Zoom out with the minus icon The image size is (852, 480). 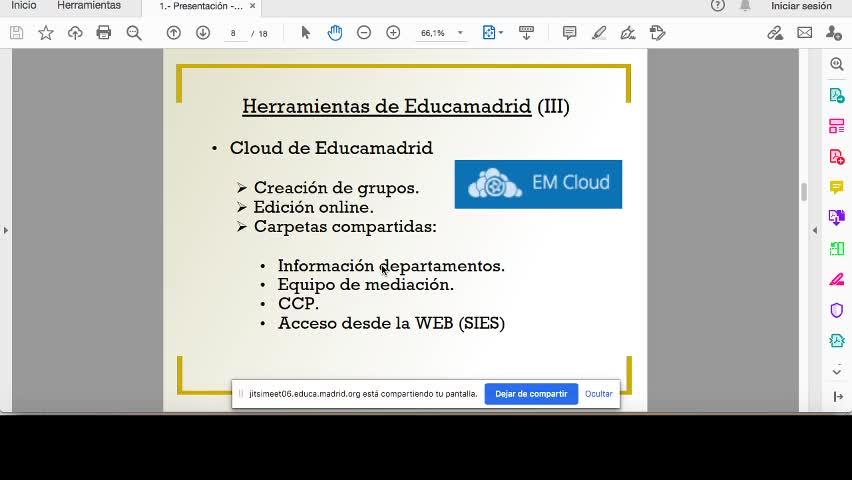[x=364, y=33]
